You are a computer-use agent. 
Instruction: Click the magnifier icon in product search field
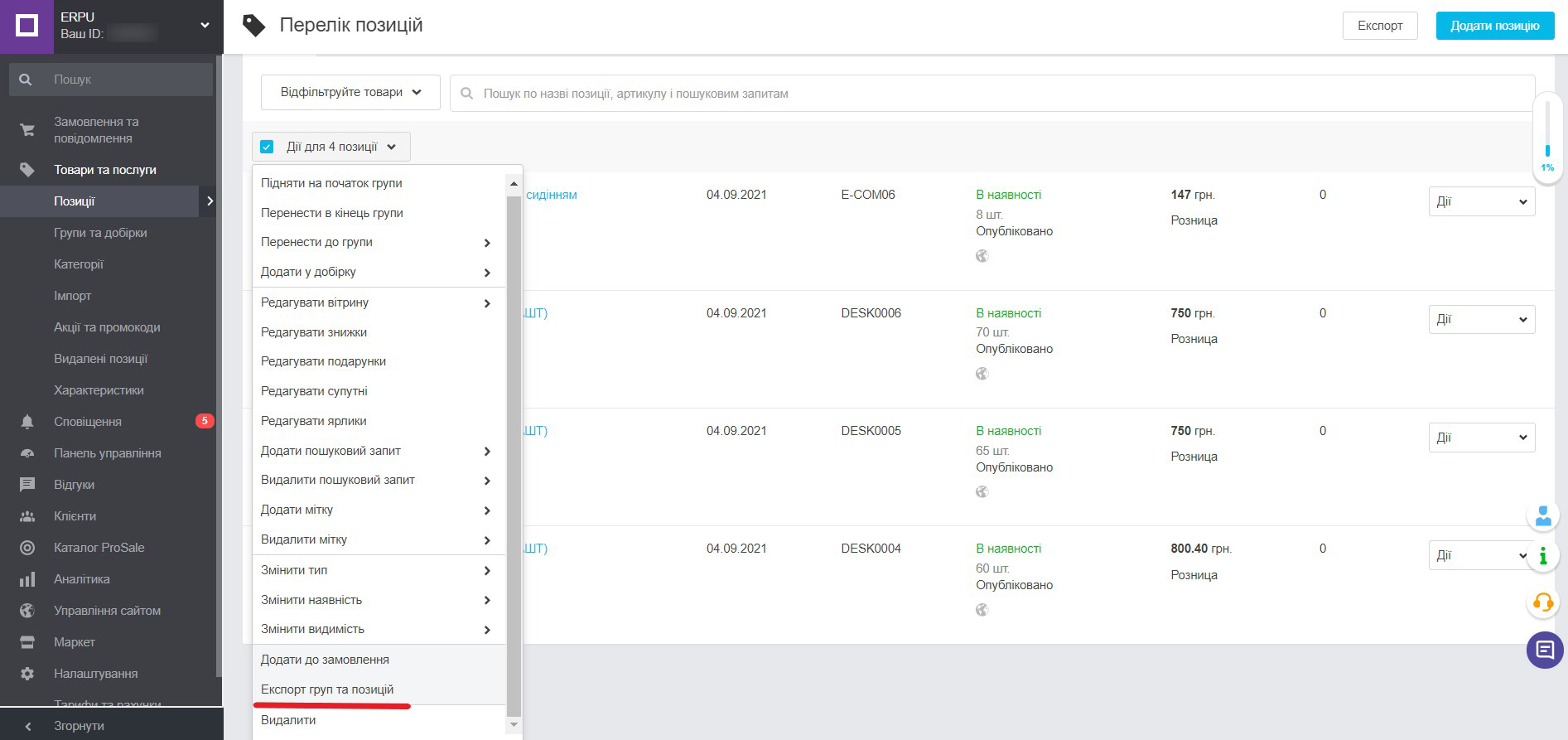click(x=467, y=94)
